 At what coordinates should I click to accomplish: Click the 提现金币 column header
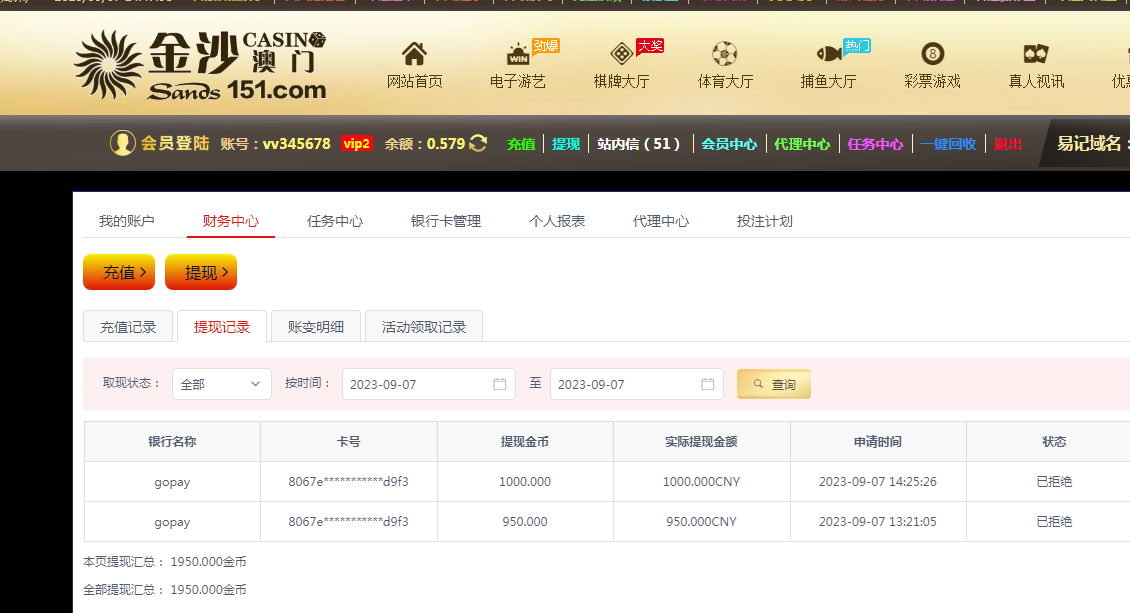click(525, 442)
